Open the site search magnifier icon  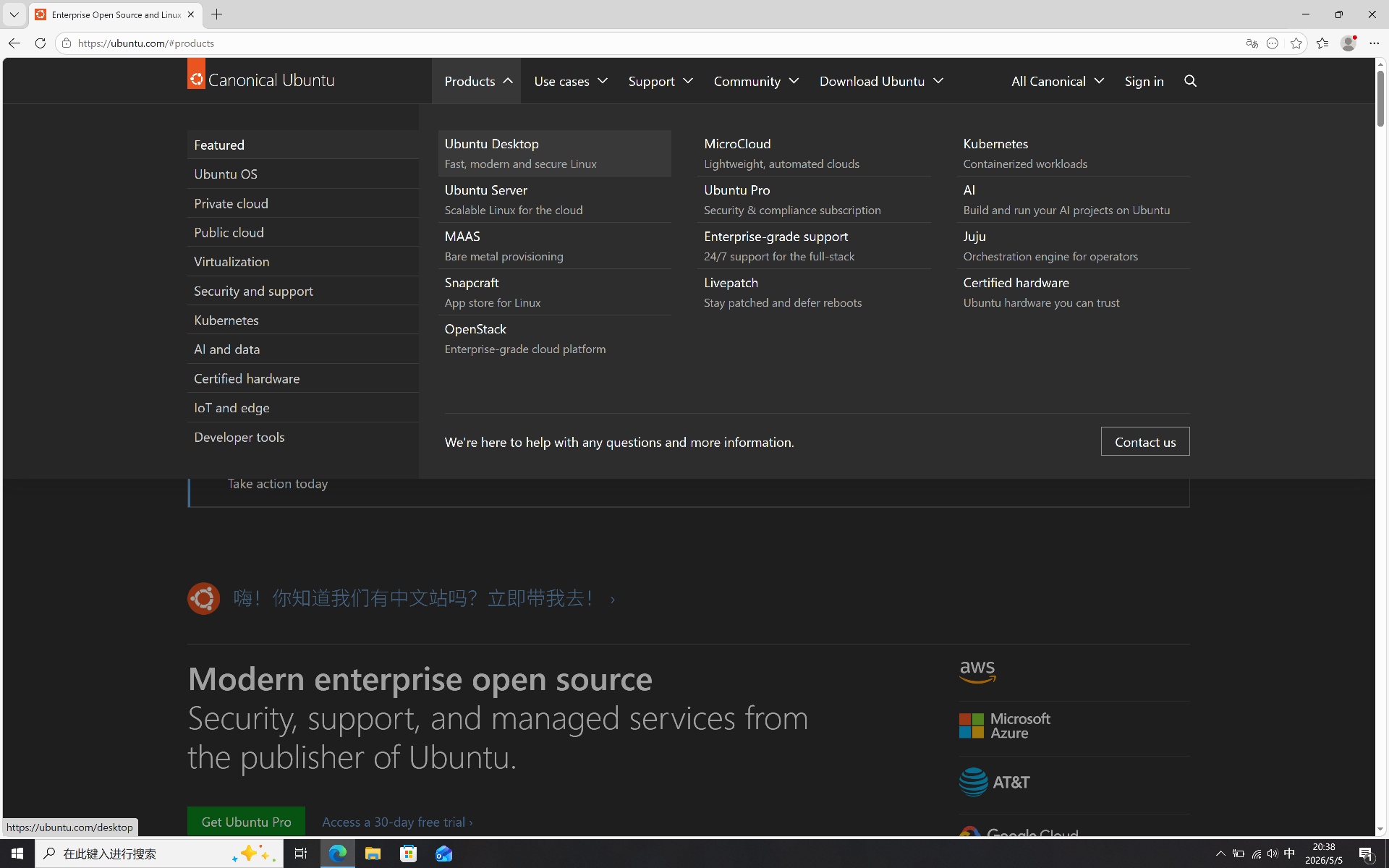[1190, 81]
